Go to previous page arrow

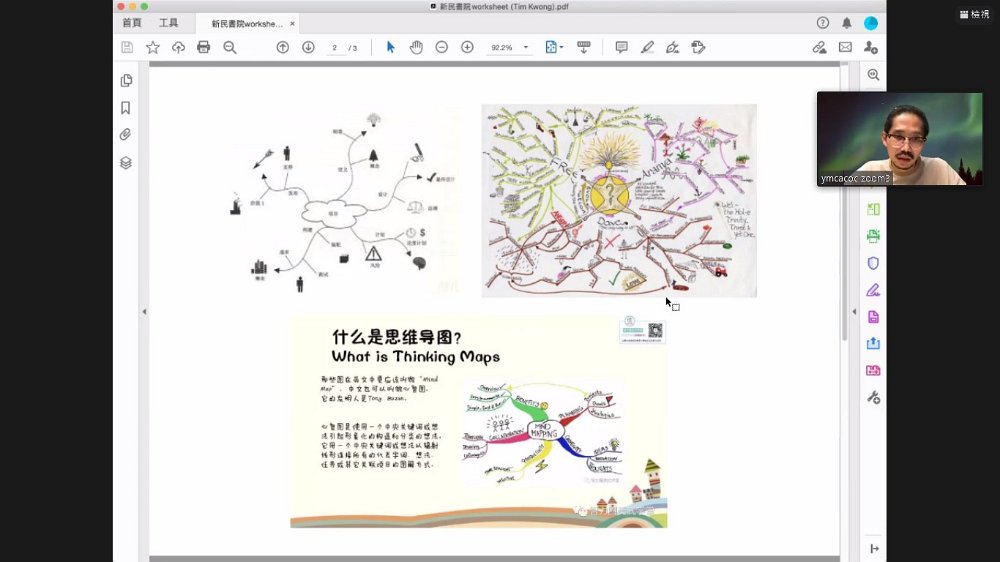point(283,47)
